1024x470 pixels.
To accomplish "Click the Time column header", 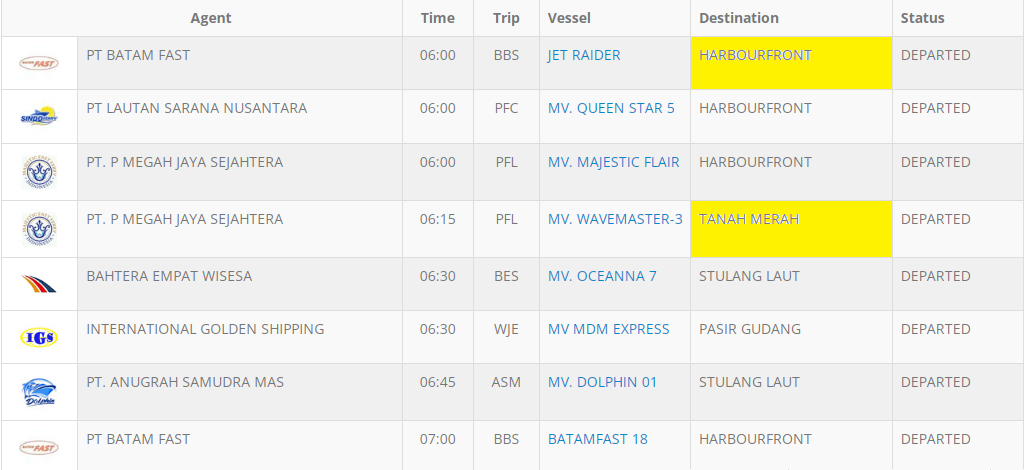I will pos(437,18).
